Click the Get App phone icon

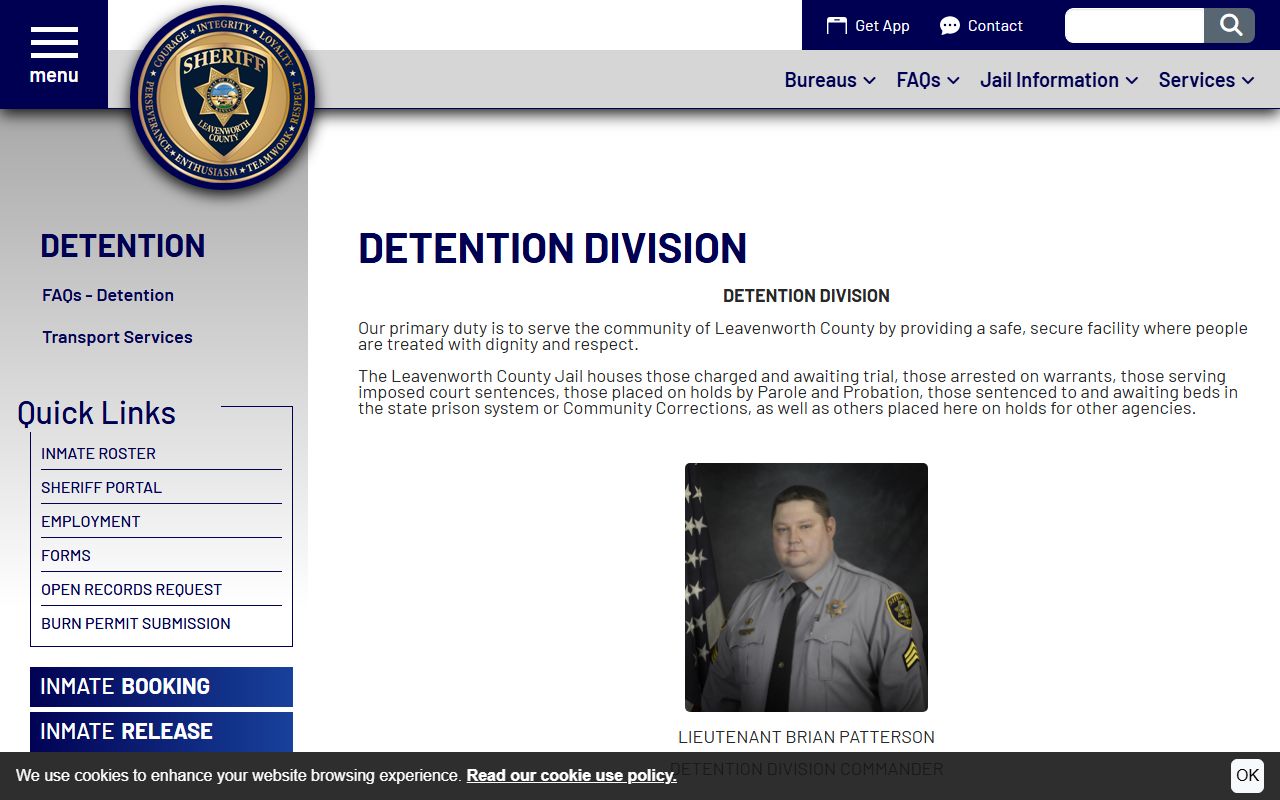(836, 26)
